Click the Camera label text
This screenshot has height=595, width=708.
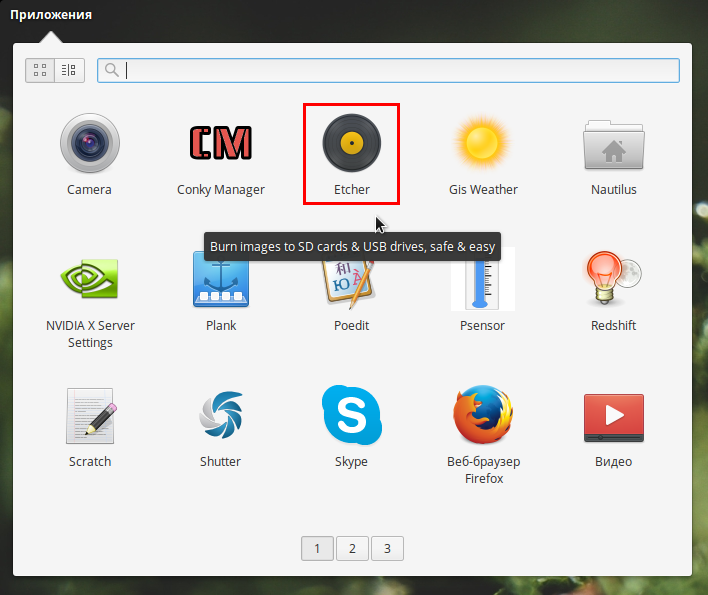pos(89,190)
